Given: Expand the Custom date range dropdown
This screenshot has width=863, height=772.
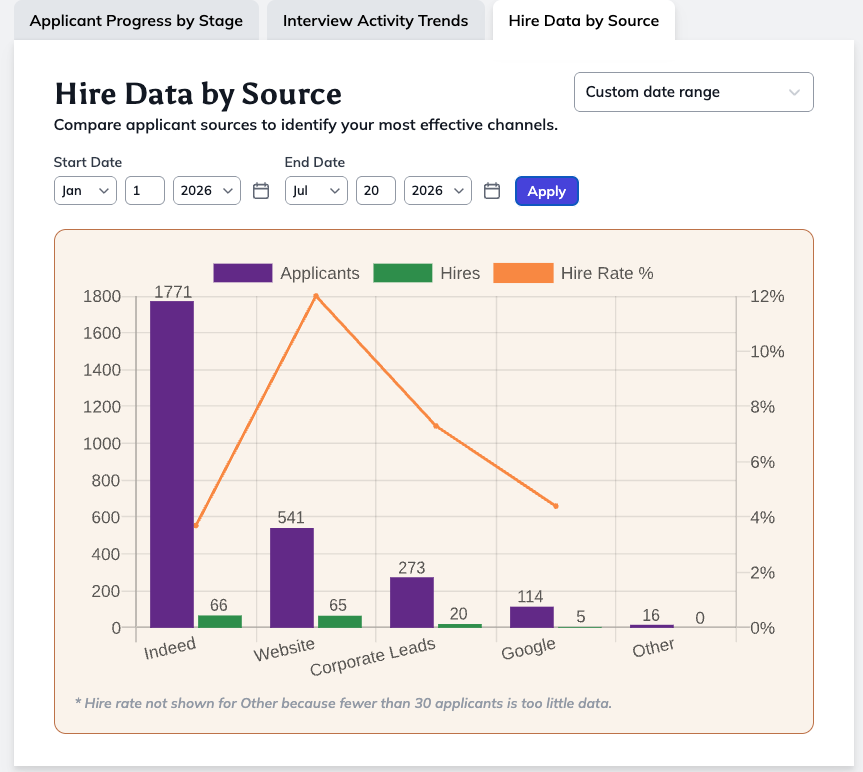Looking at the screenshot, I should (693, 92).
